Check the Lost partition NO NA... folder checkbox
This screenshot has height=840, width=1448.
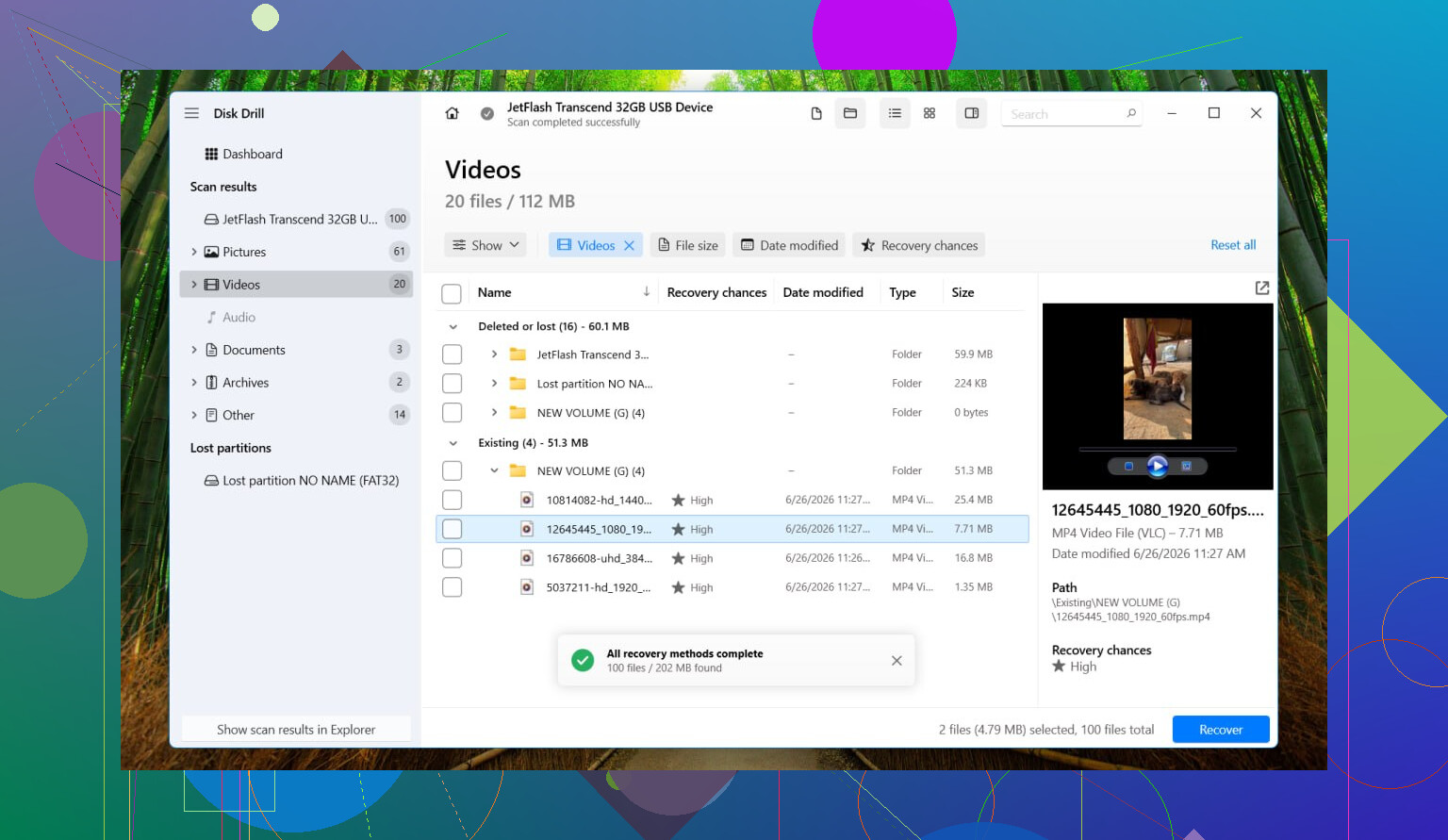(x=452, y=384)
